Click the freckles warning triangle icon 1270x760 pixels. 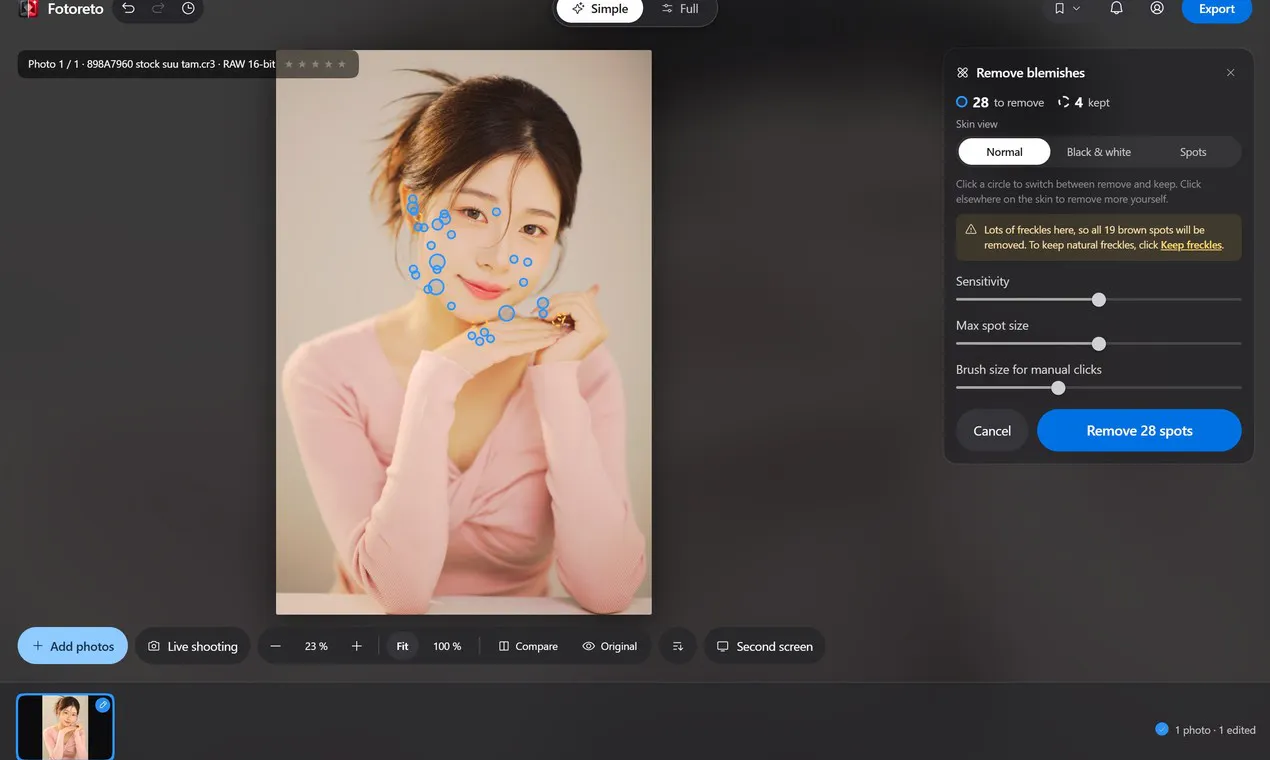tap(971, 230)
